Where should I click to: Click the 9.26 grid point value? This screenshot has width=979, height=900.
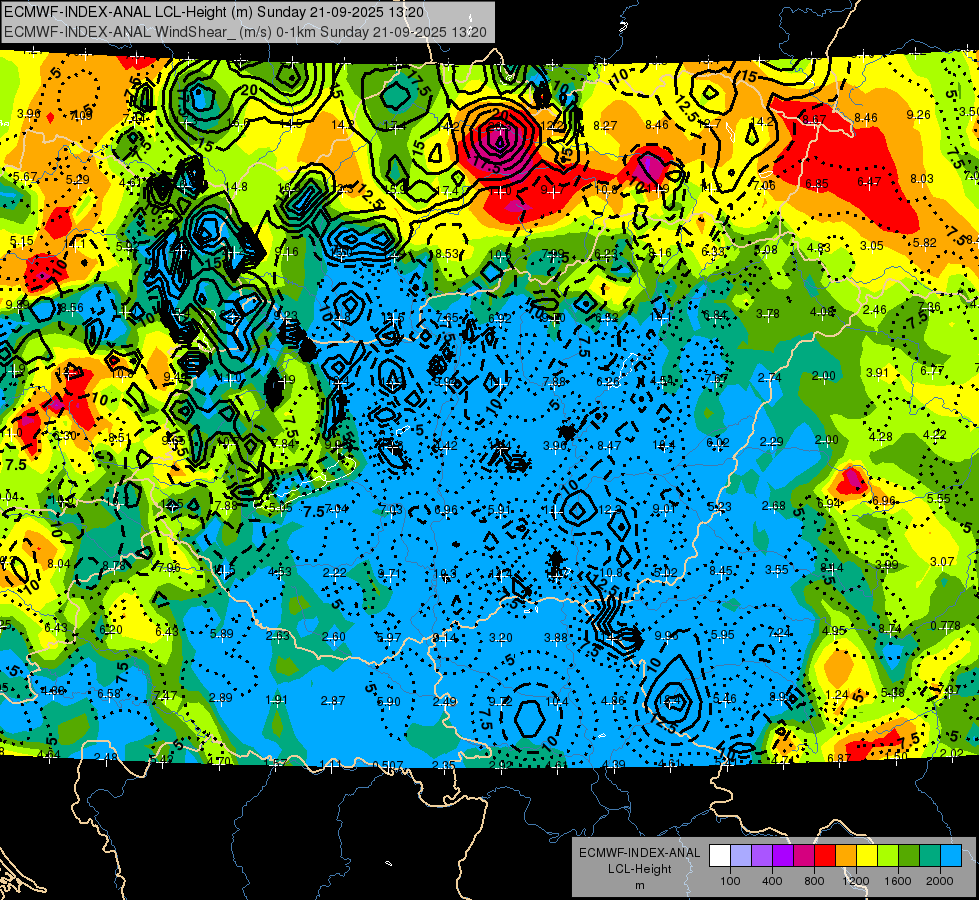pos(918,114)
